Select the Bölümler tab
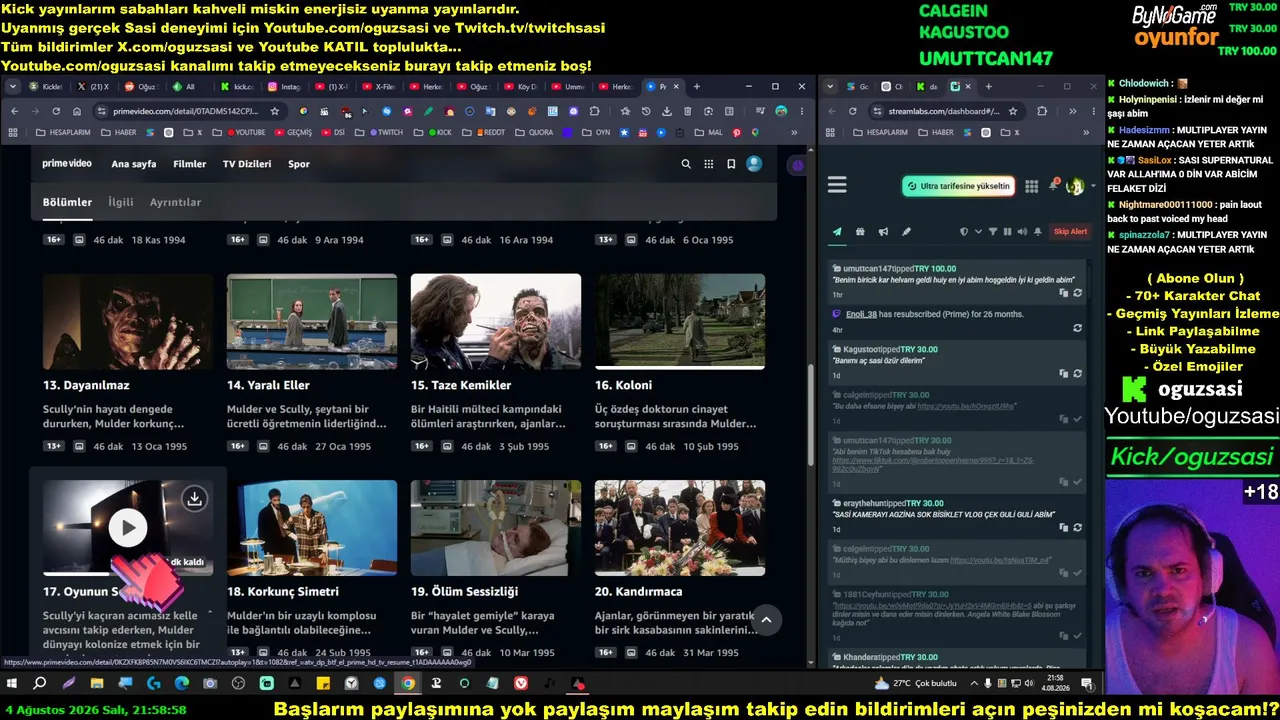The height and width of the screenshot is (720, 1280). (67, 202)
